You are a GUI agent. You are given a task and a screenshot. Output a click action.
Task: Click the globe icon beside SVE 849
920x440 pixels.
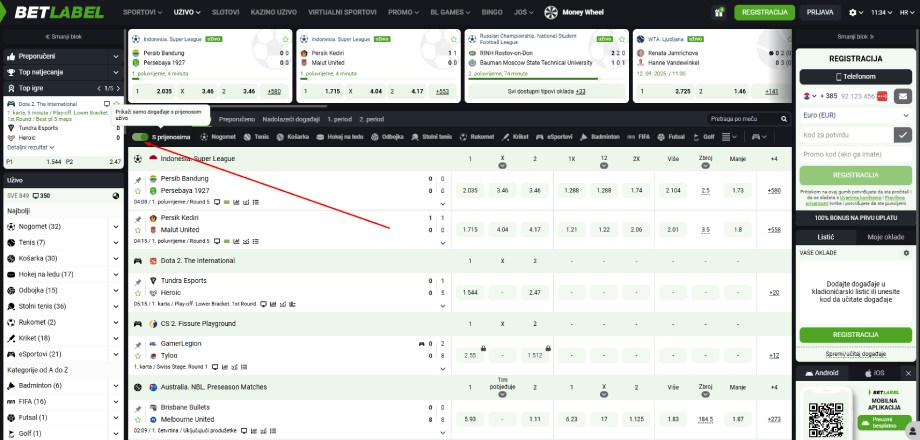[x=116, y=196]
